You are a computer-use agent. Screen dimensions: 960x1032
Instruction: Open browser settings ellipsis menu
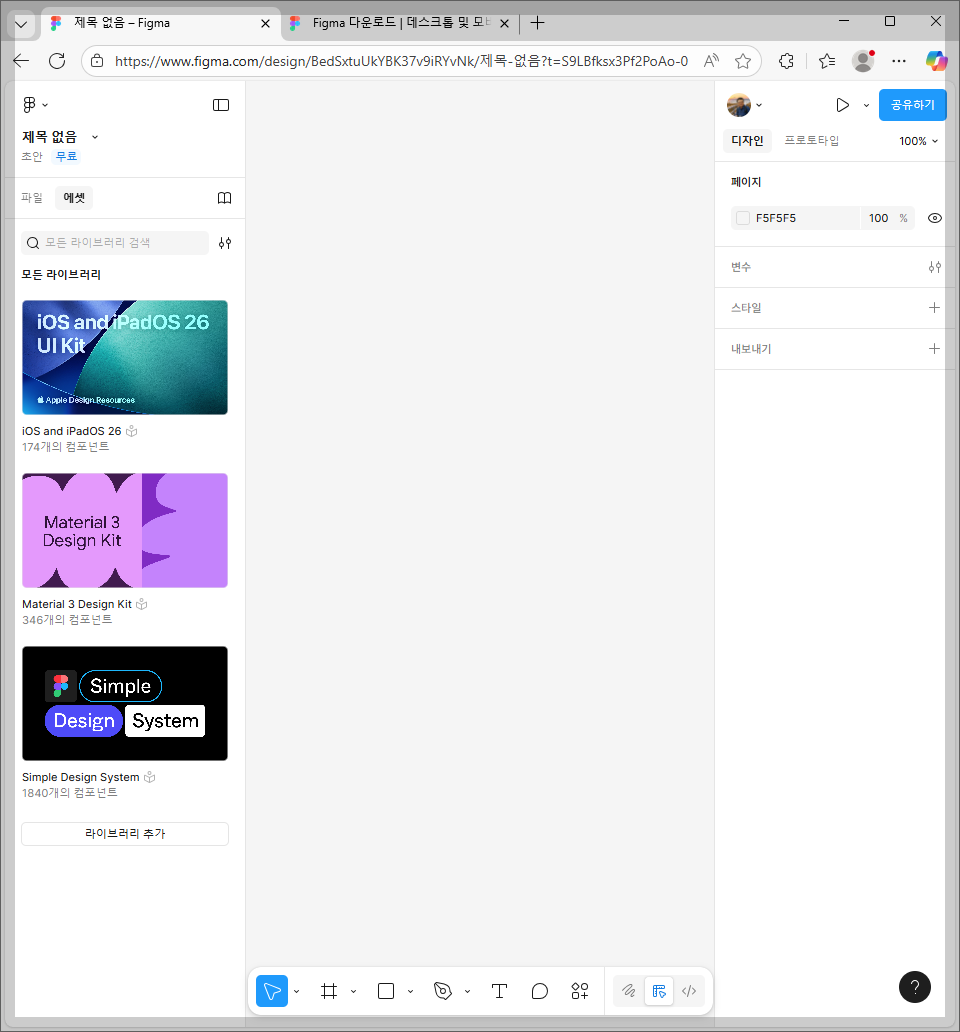click(899, 61)
